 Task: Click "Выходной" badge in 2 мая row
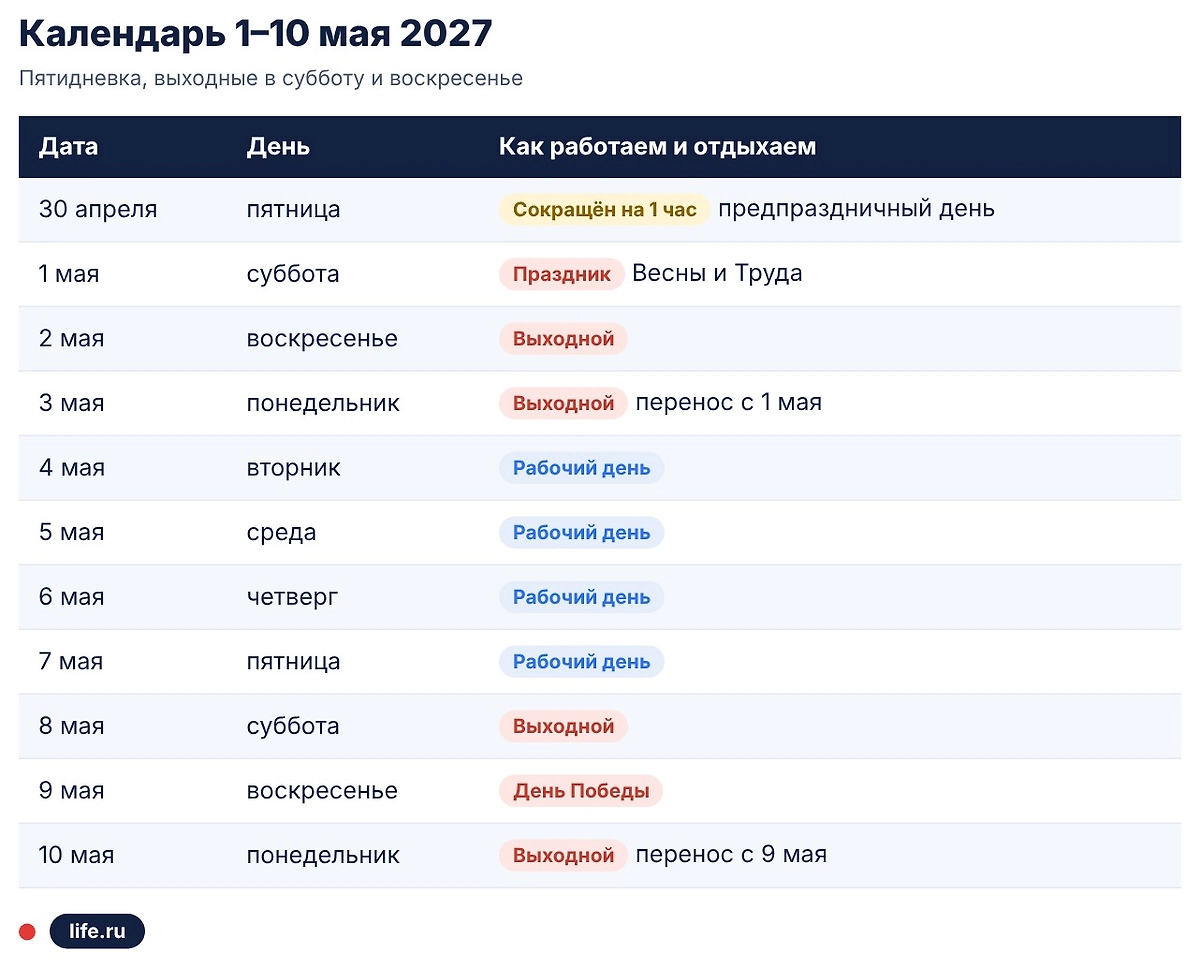pos(563,339)
